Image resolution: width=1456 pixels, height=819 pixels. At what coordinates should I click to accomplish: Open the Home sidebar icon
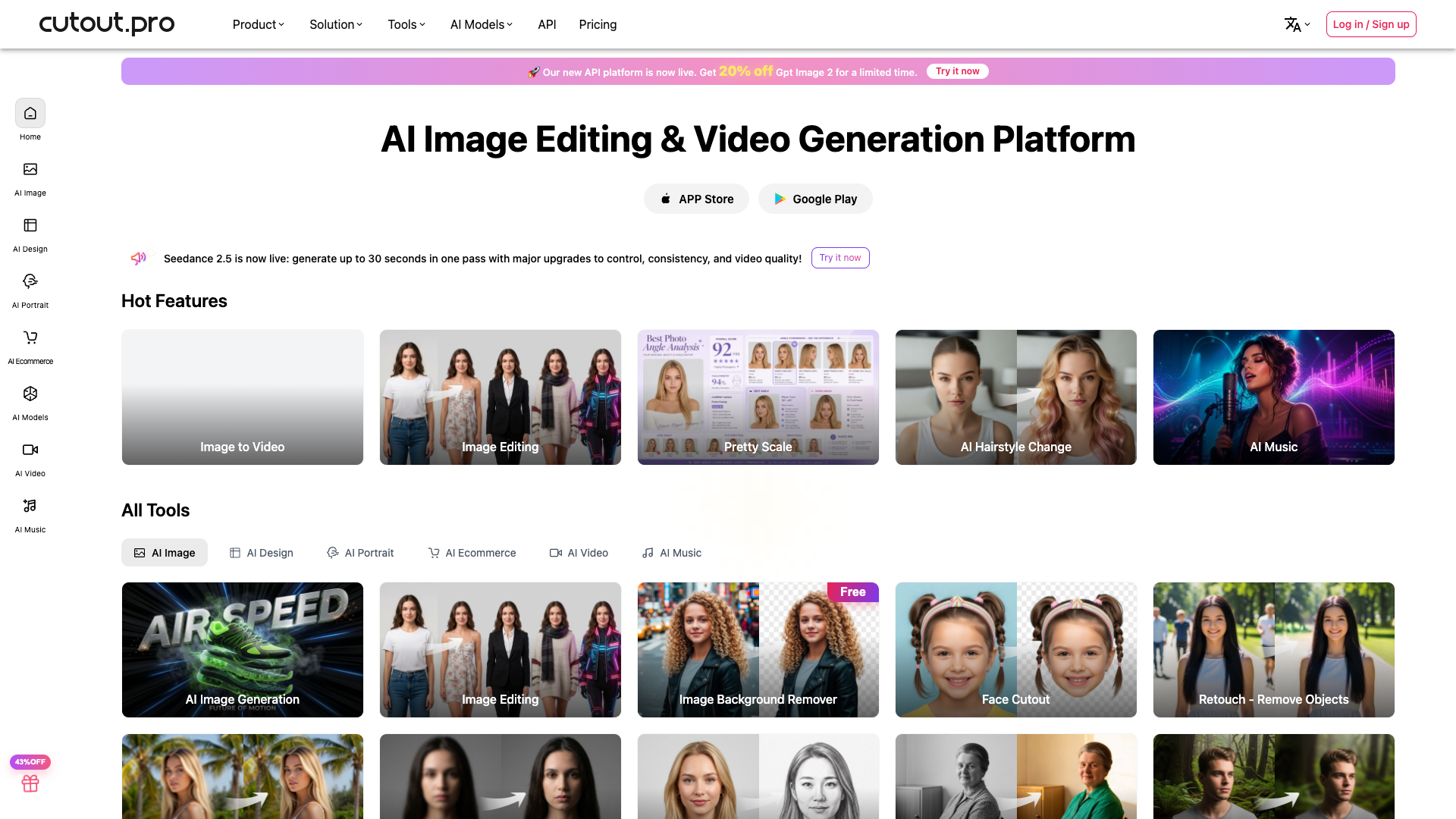30,114
